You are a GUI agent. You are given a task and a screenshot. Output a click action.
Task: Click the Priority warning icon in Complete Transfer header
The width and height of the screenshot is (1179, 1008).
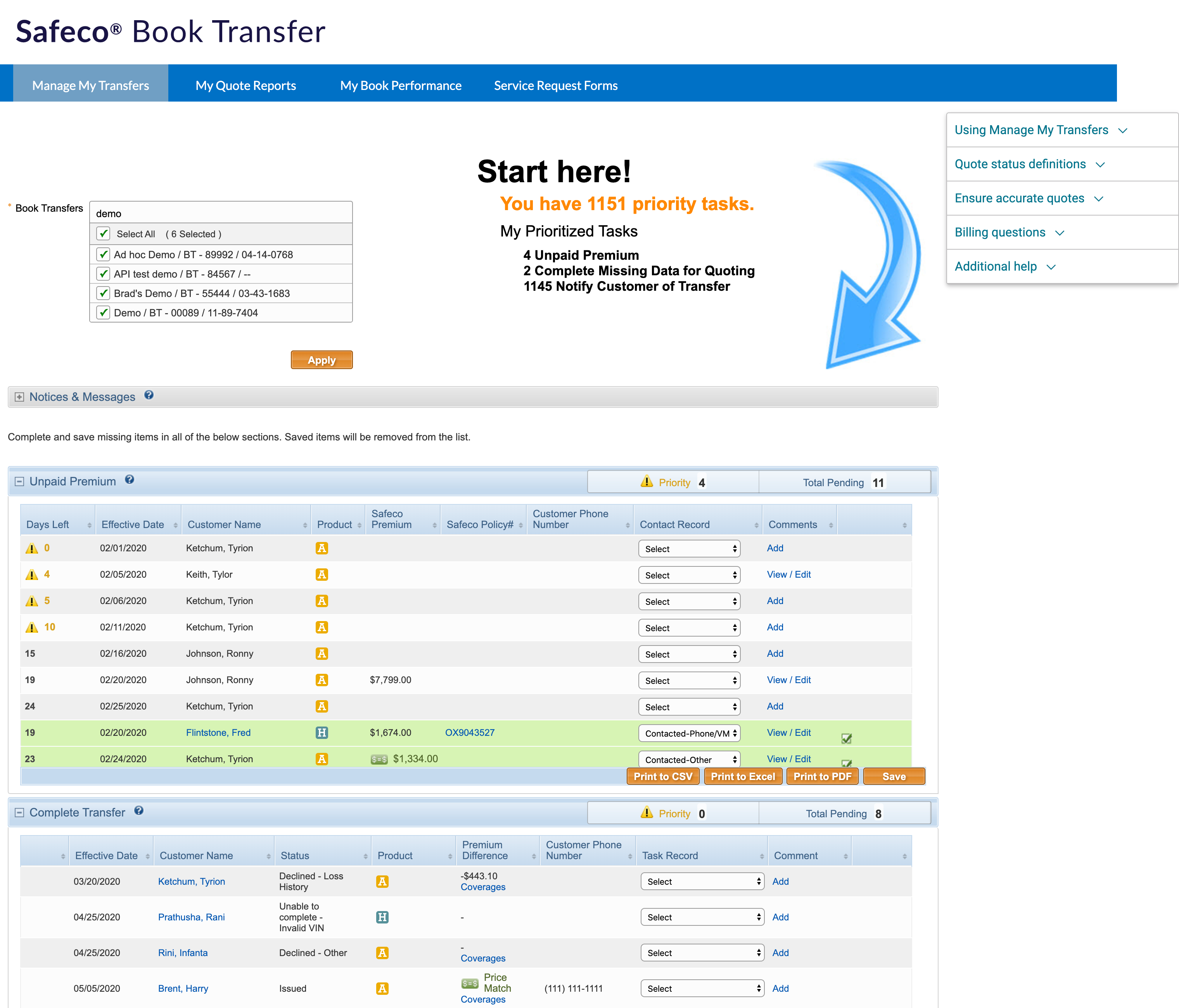(x=647, y=813)
